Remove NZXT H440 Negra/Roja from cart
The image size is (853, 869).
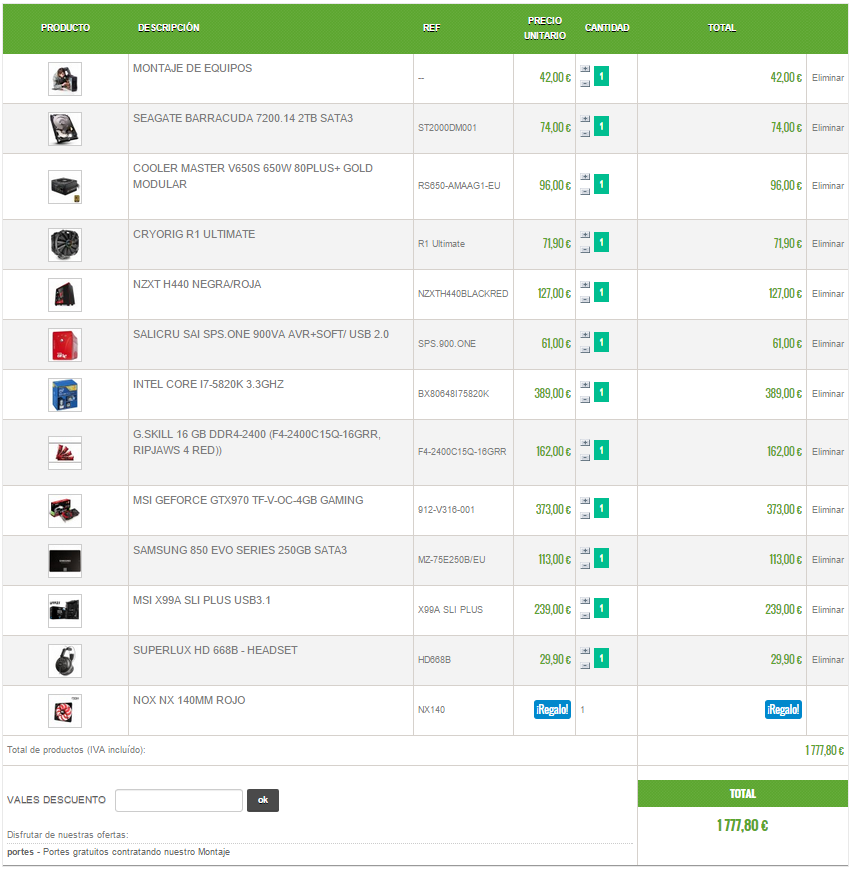coord(828,294)
